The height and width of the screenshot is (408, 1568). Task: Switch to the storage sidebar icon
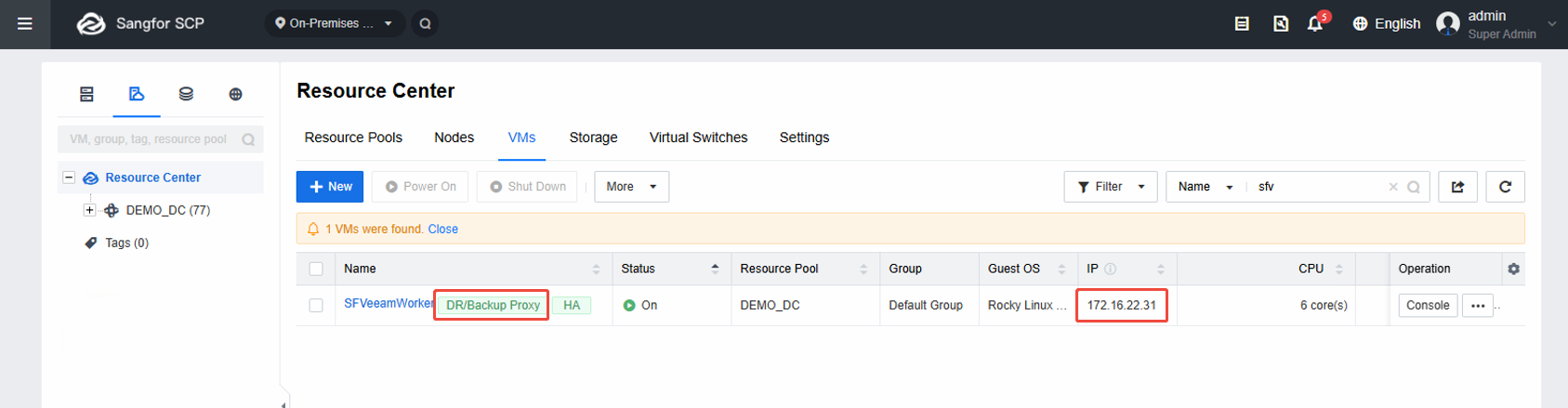186,94
